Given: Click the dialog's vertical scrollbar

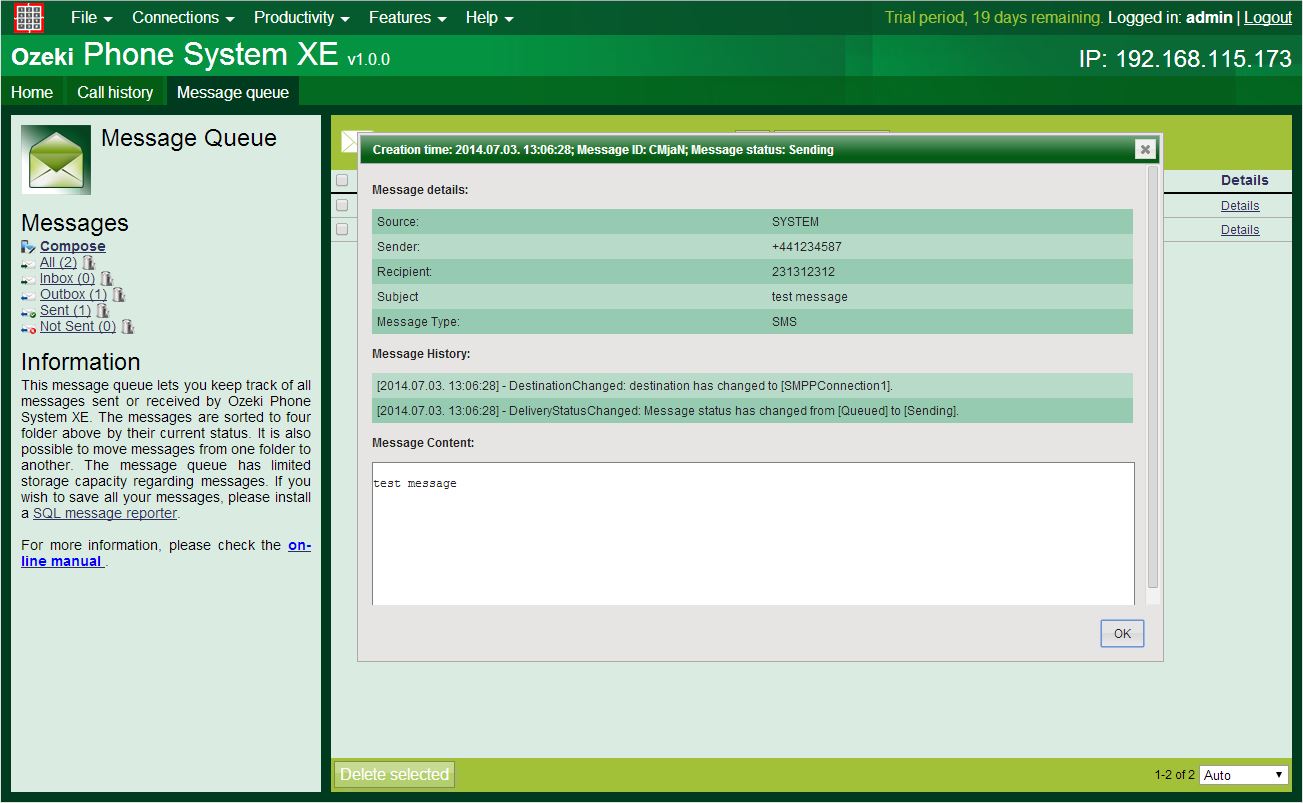Looking at the screenshot, I should point(1152,380).
